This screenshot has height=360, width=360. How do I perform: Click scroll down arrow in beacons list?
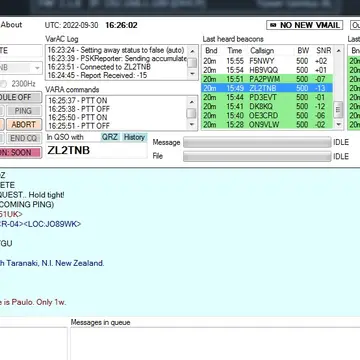click(338, 125)
